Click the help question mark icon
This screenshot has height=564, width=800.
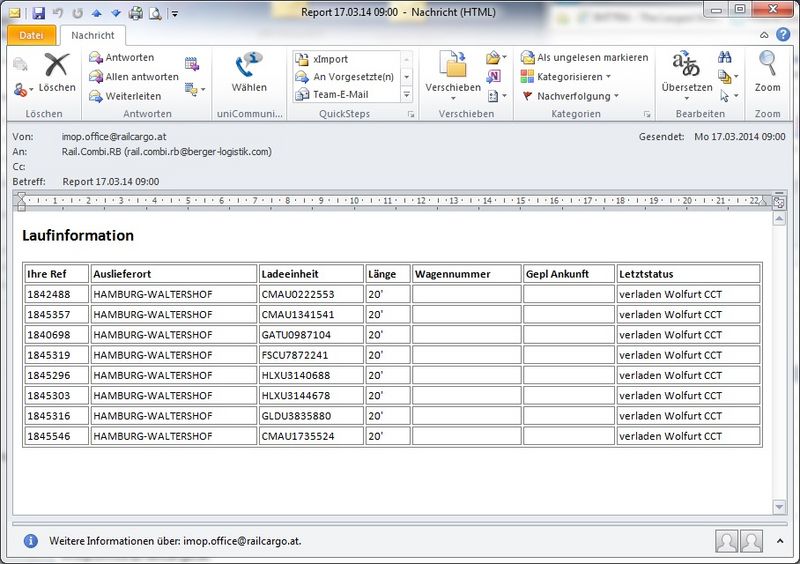coord(783,35)
